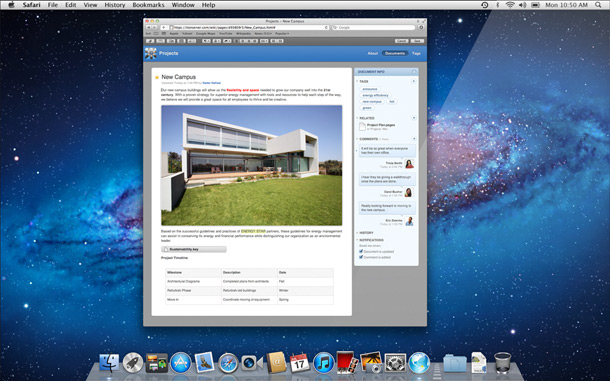Open the Projects wiki logo icon
Viewport: 610px width, 381px height.
pyautogui.click(x=151, y=53)
